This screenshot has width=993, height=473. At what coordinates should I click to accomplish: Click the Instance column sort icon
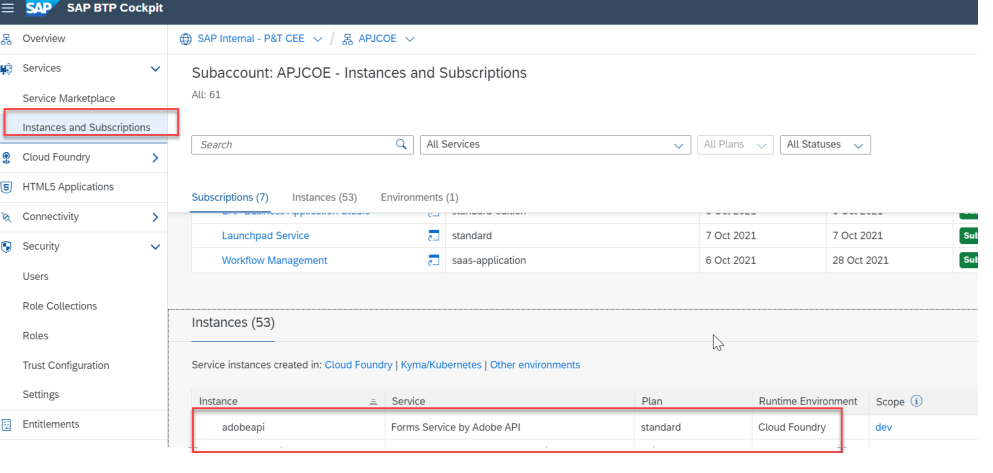tap(374, 401)
